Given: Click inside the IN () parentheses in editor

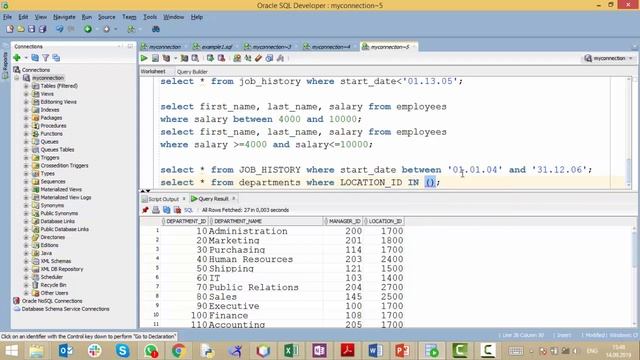Looking at the screenshot, I should 430,182.
